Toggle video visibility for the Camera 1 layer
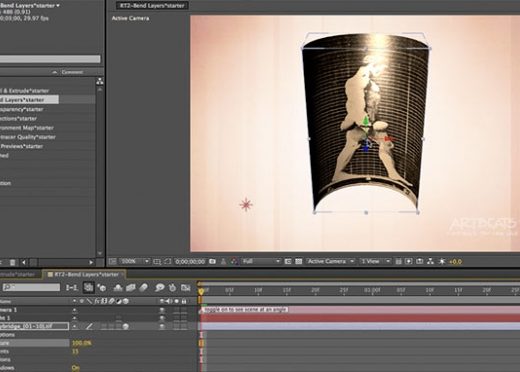This screenshot has height=372, width=520. coord(162,310)
